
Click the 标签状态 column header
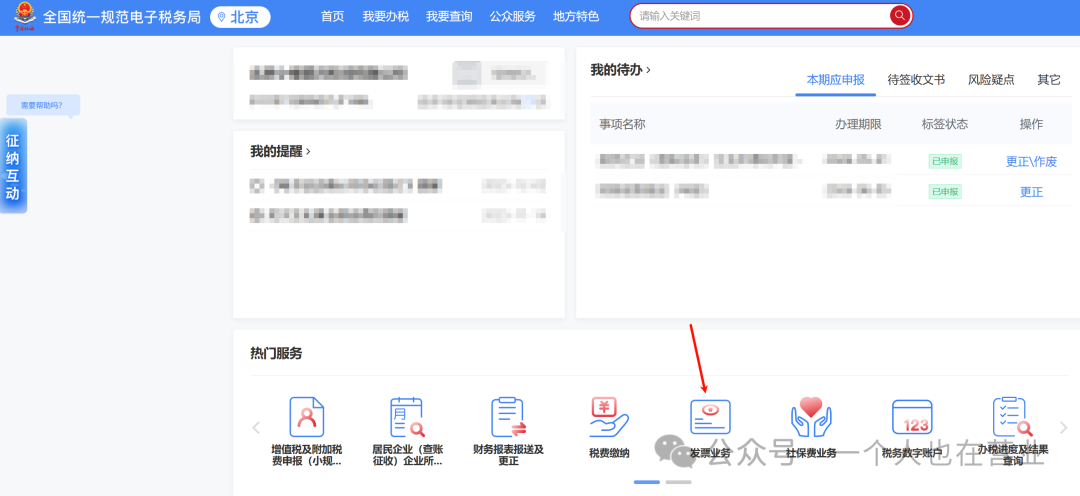[945, 124]
